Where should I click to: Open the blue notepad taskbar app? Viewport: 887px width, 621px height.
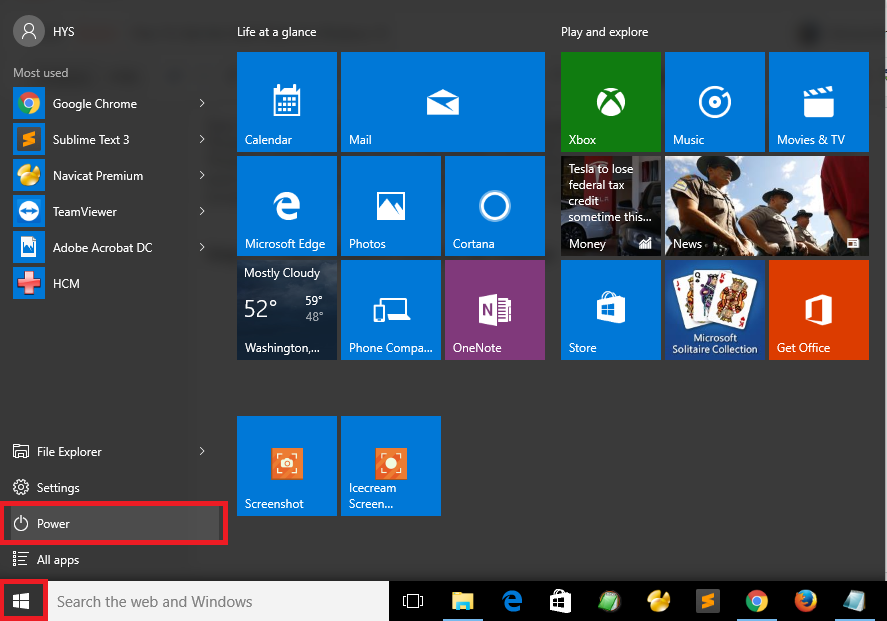[x=854, y=601]
